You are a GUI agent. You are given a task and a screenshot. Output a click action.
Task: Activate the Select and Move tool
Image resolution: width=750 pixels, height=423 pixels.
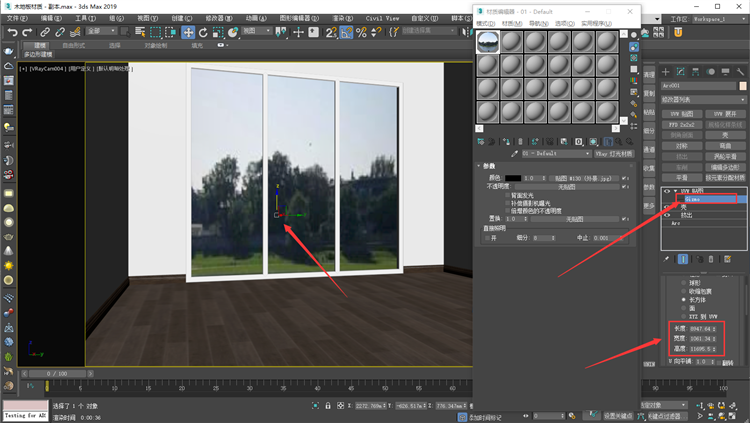click(x=188, y=32)
